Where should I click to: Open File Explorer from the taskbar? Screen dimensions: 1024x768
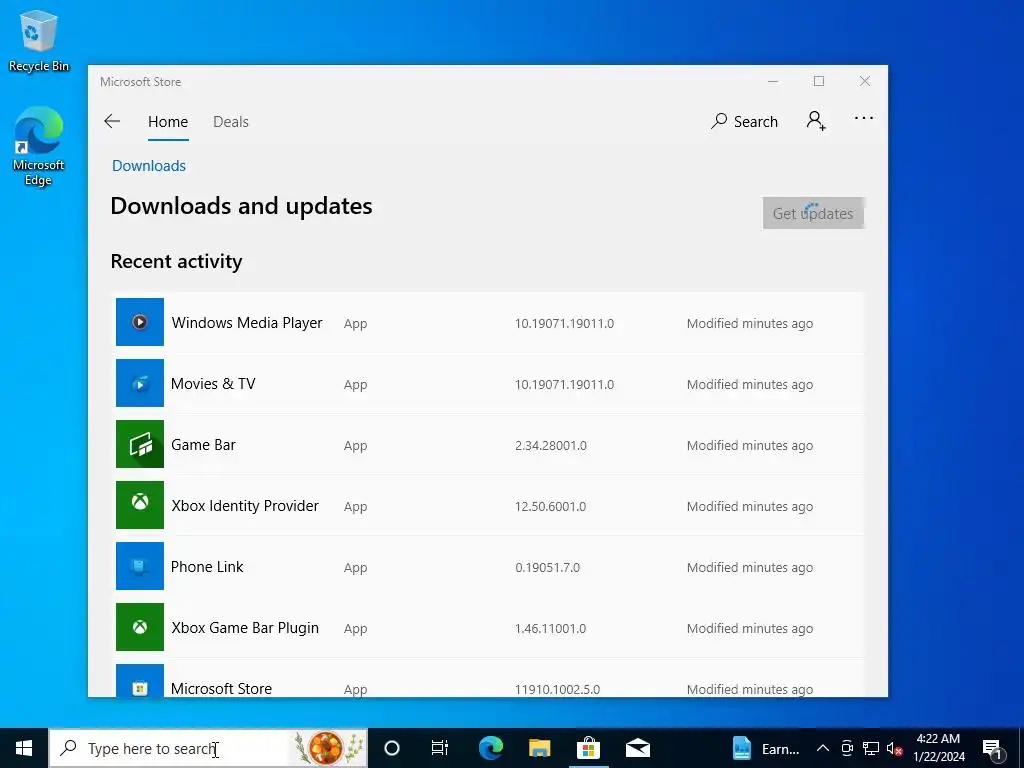pyautogui.click(x=539, y=748)
